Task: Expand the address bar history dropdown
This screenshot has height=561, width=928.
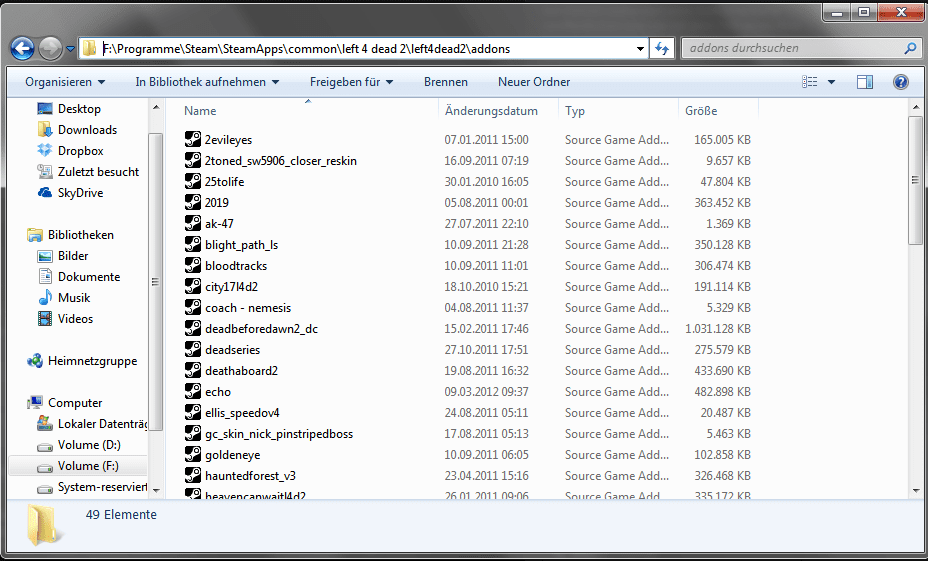Action: tap(640, 49)
